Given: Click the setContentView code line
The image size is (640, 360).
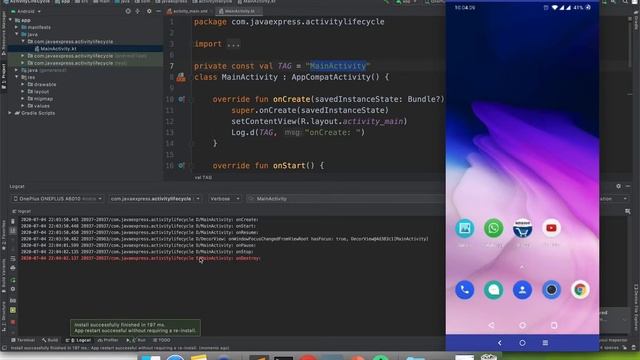Looking at the screenshot, I should click(319, 121).
